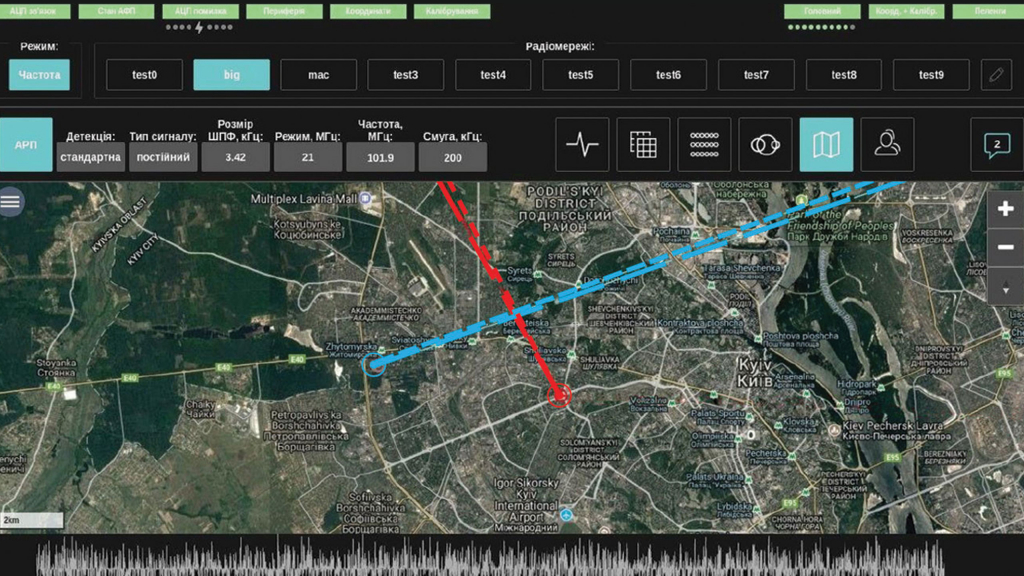
Task: Open the signal waveform view icon
Action: point(582,145)
